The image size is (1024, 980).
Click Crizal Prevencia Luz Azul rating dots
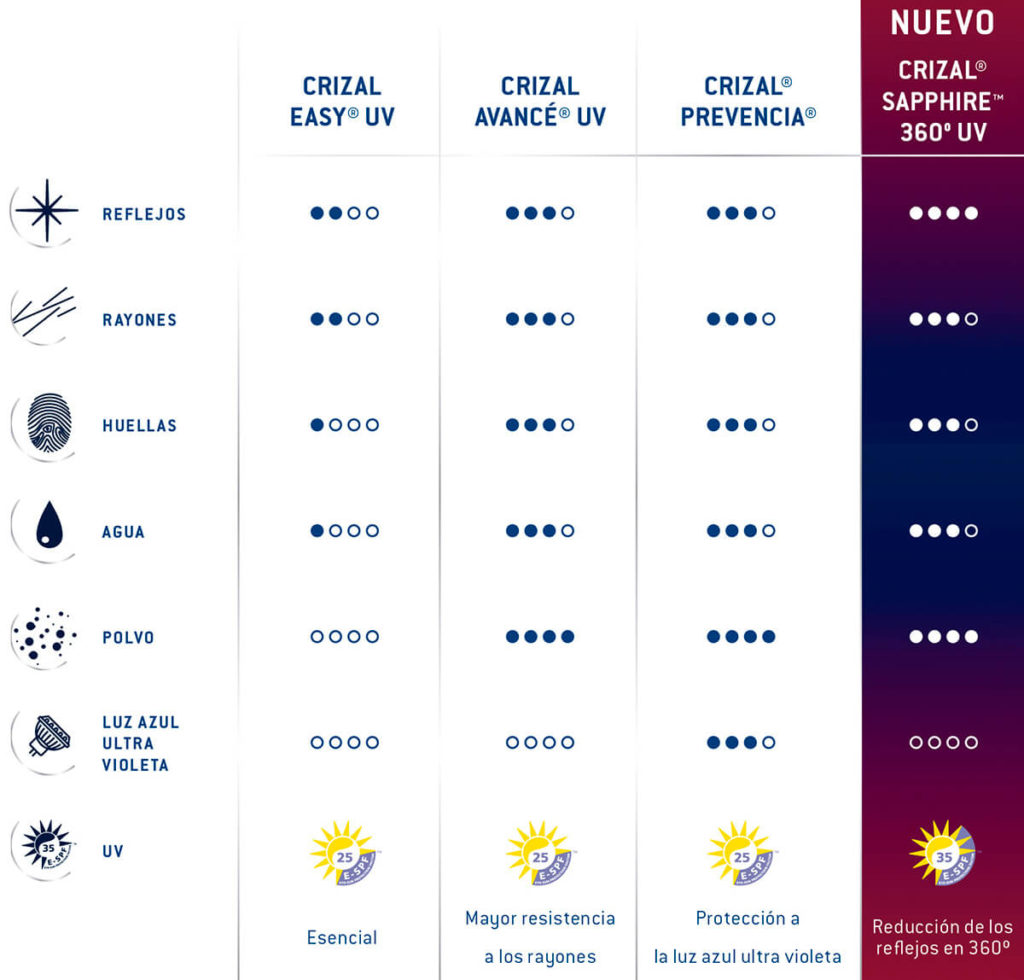point(741,742)
